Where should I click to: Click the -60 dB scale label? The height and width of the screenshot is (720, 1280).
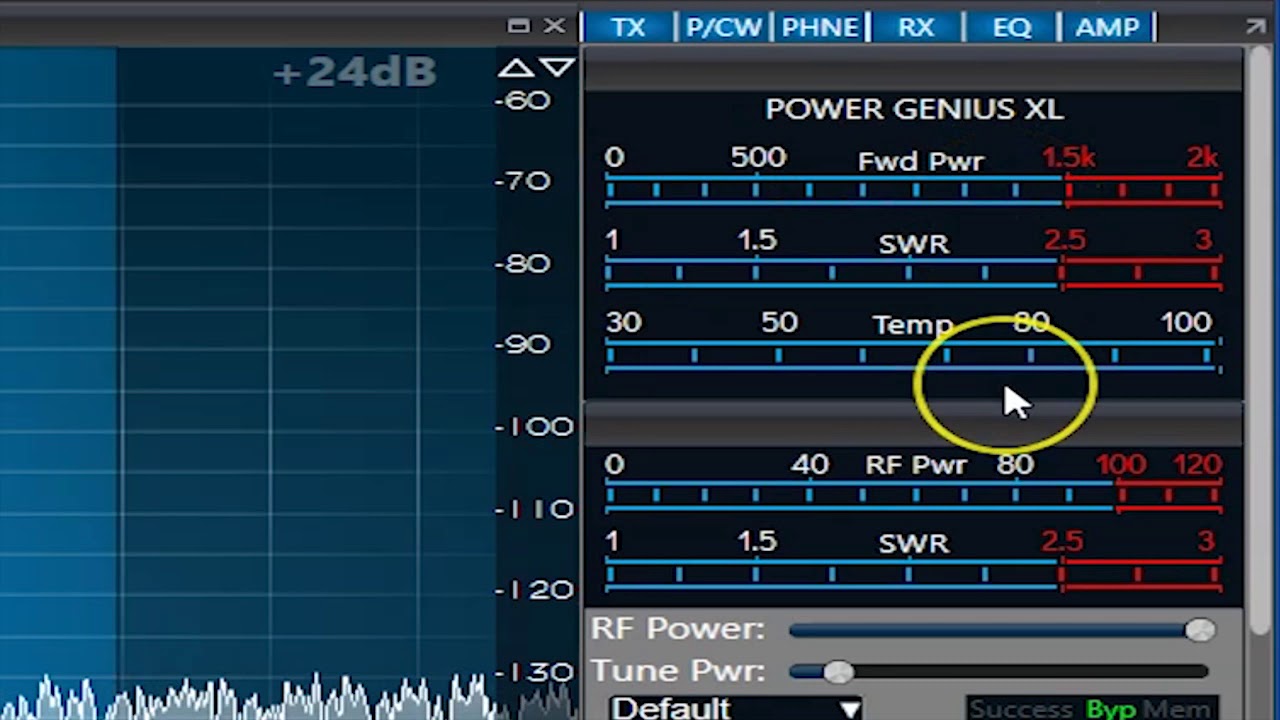522,100
